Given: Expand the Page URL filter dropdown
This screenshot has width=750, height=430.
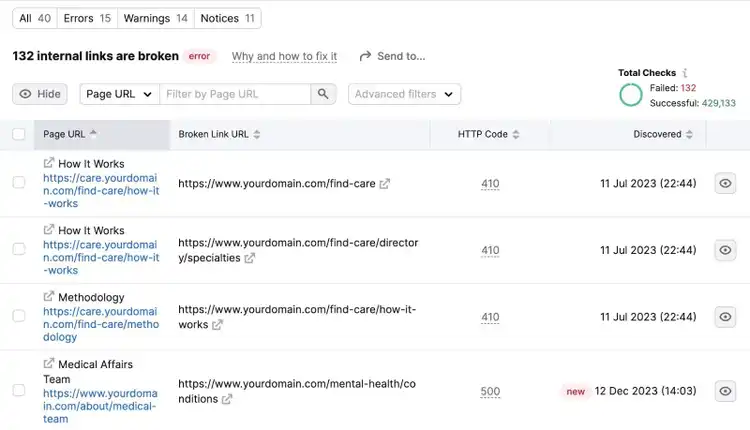Looking at the screenshot, I should click(120, 94).
